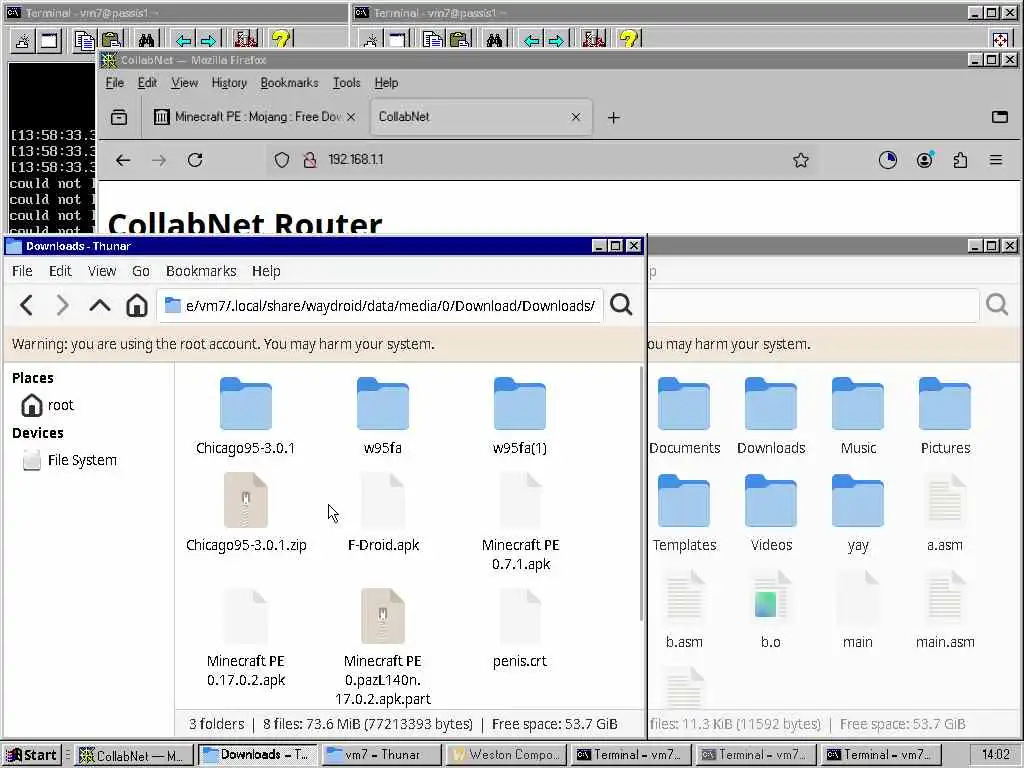Open Templates folder in vm7 Thunar
Screen dimensions: 1024x768
684,513
